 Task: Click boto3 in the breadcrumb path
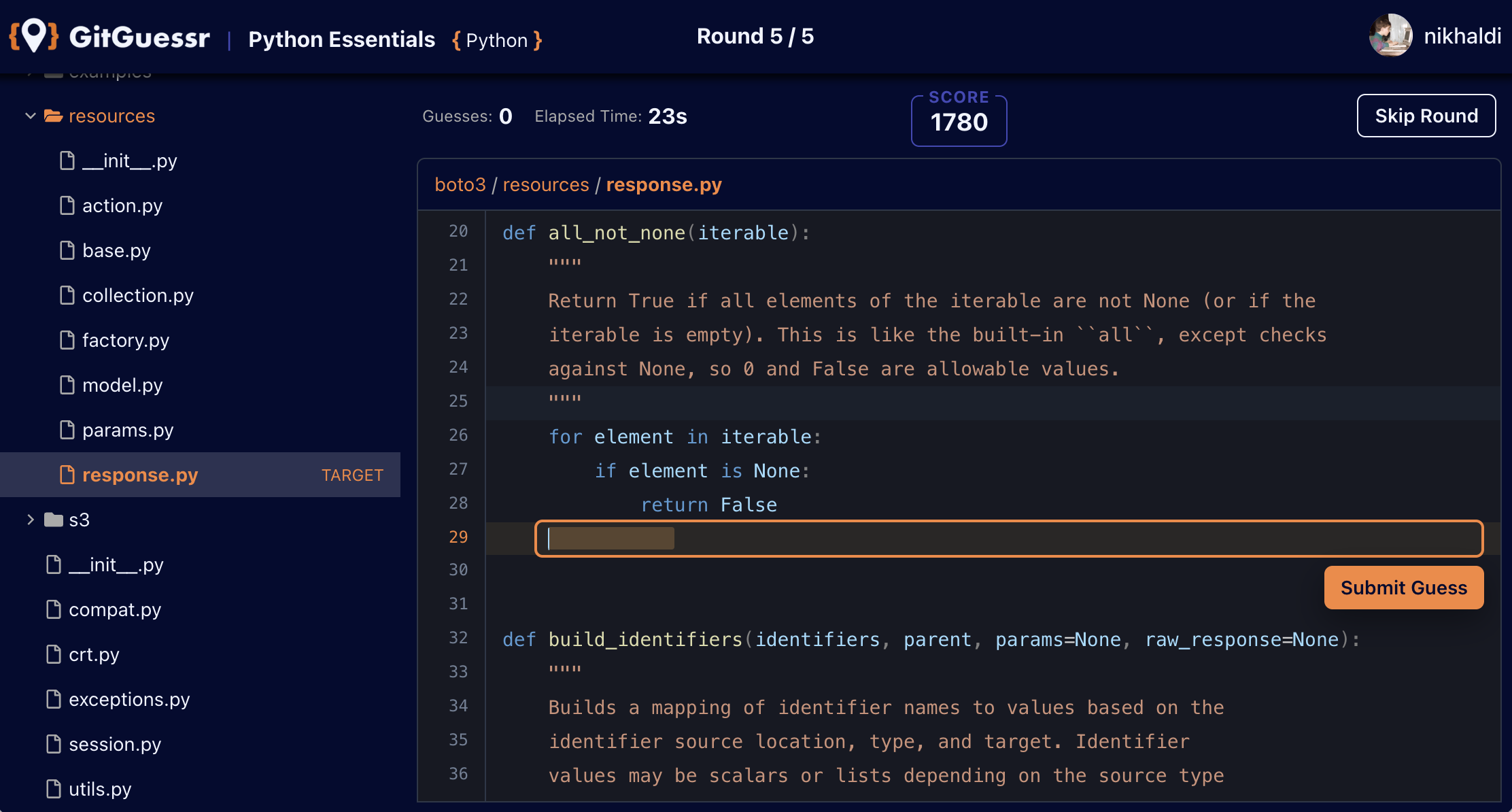pos(460,185)
